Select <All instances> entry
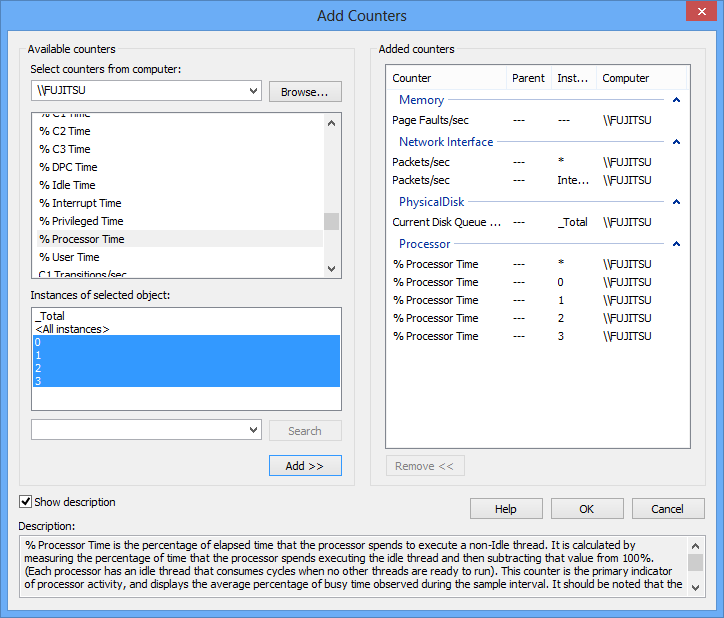The image size is (724, 618). (x=72, y=329)
